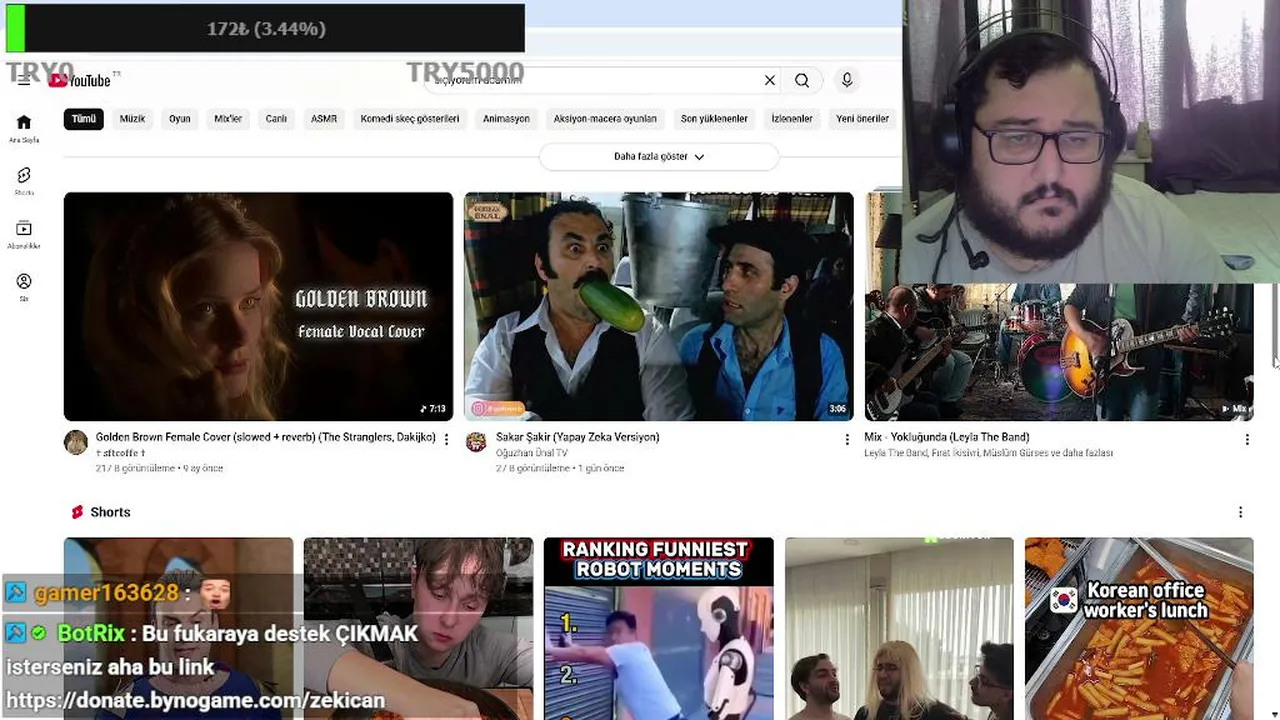The height and width of the screenshot is (720, 1280).
Task: Select the Tümü filter chip
Action: pyautogui.click(x=84, y=119)
